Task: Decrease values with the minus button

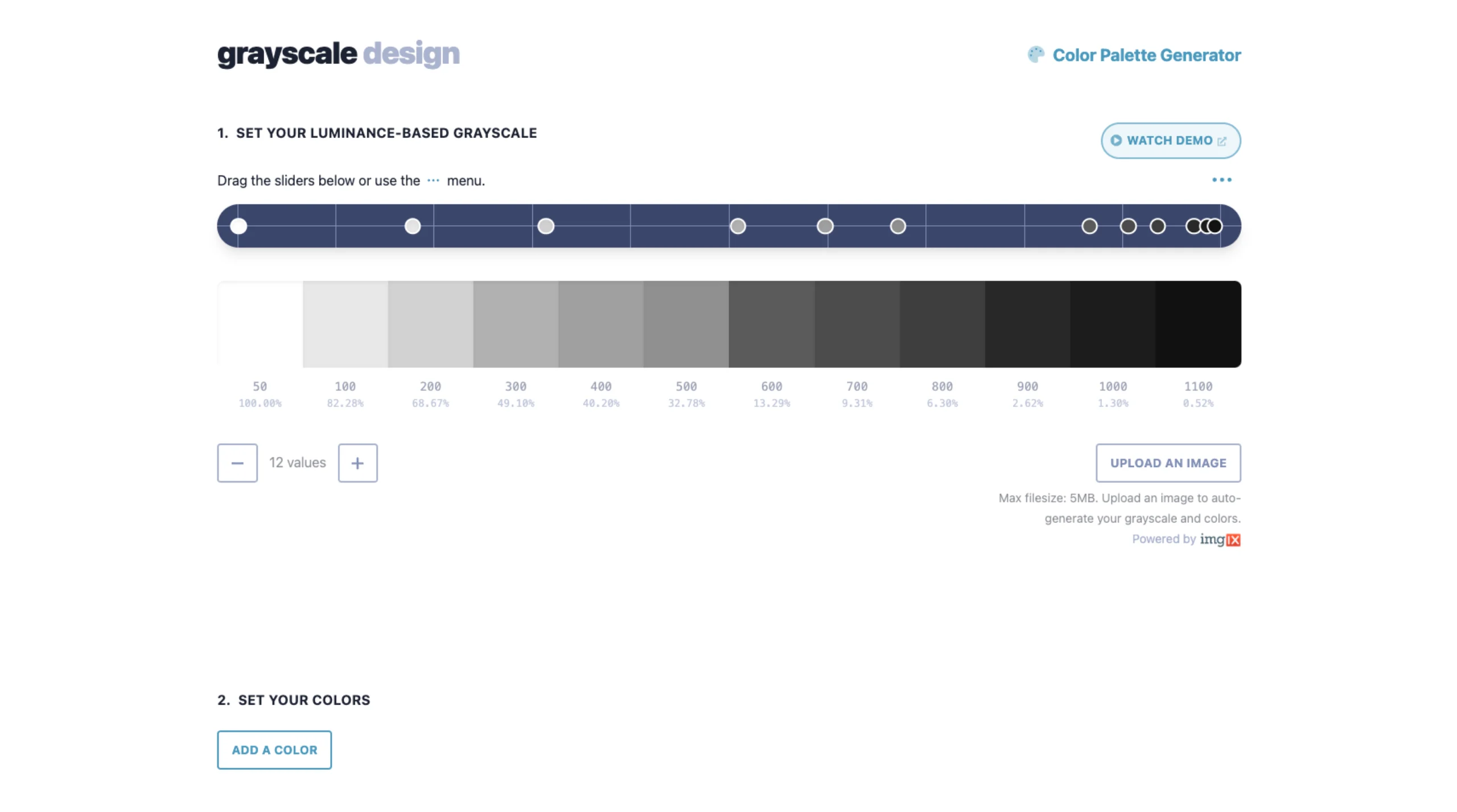Action: tap(237, 463)
